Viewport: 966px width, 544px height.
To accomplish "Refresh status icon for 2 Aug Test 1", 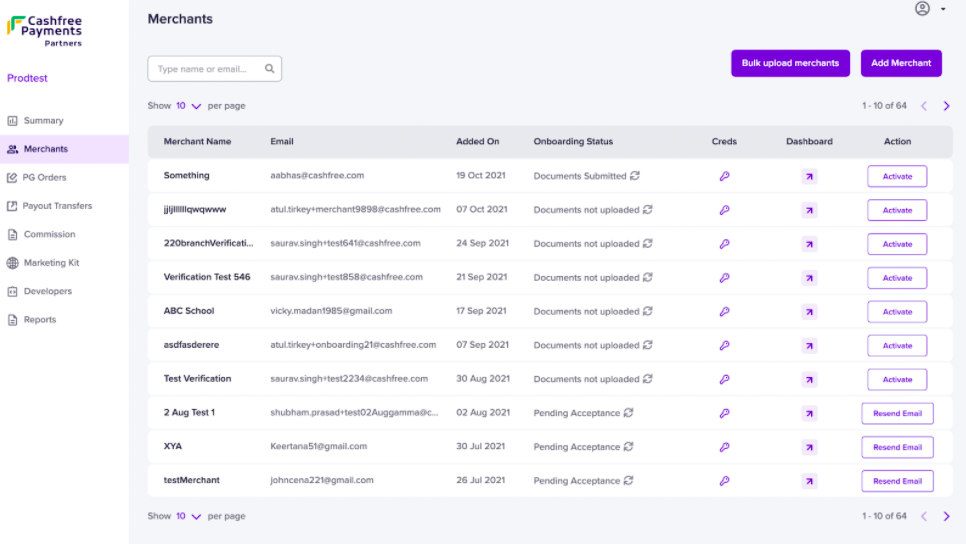I will pyautogui.click(x=628, y=413).
